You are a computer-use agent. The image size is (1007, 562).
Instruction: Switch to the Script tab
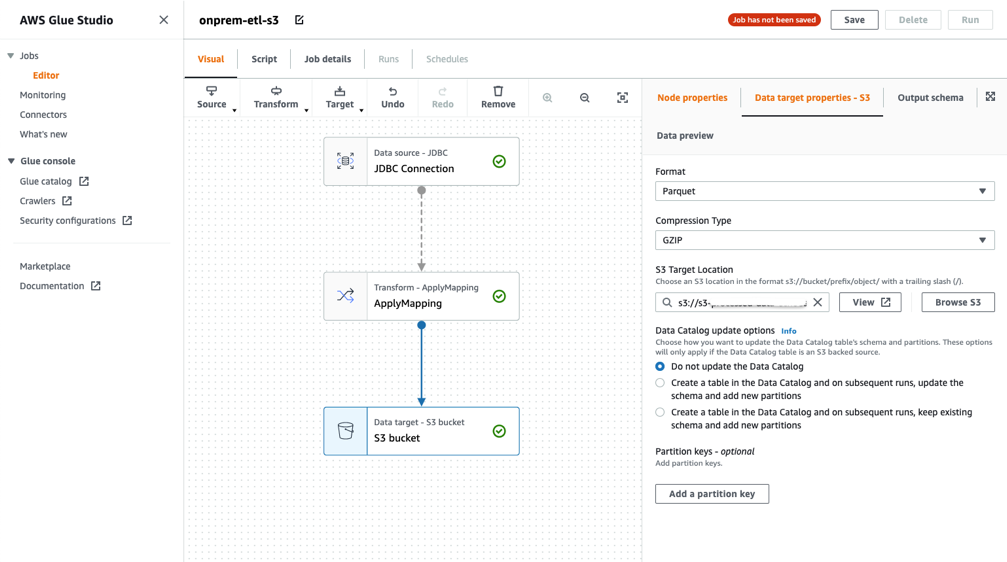tap(264, 59)
